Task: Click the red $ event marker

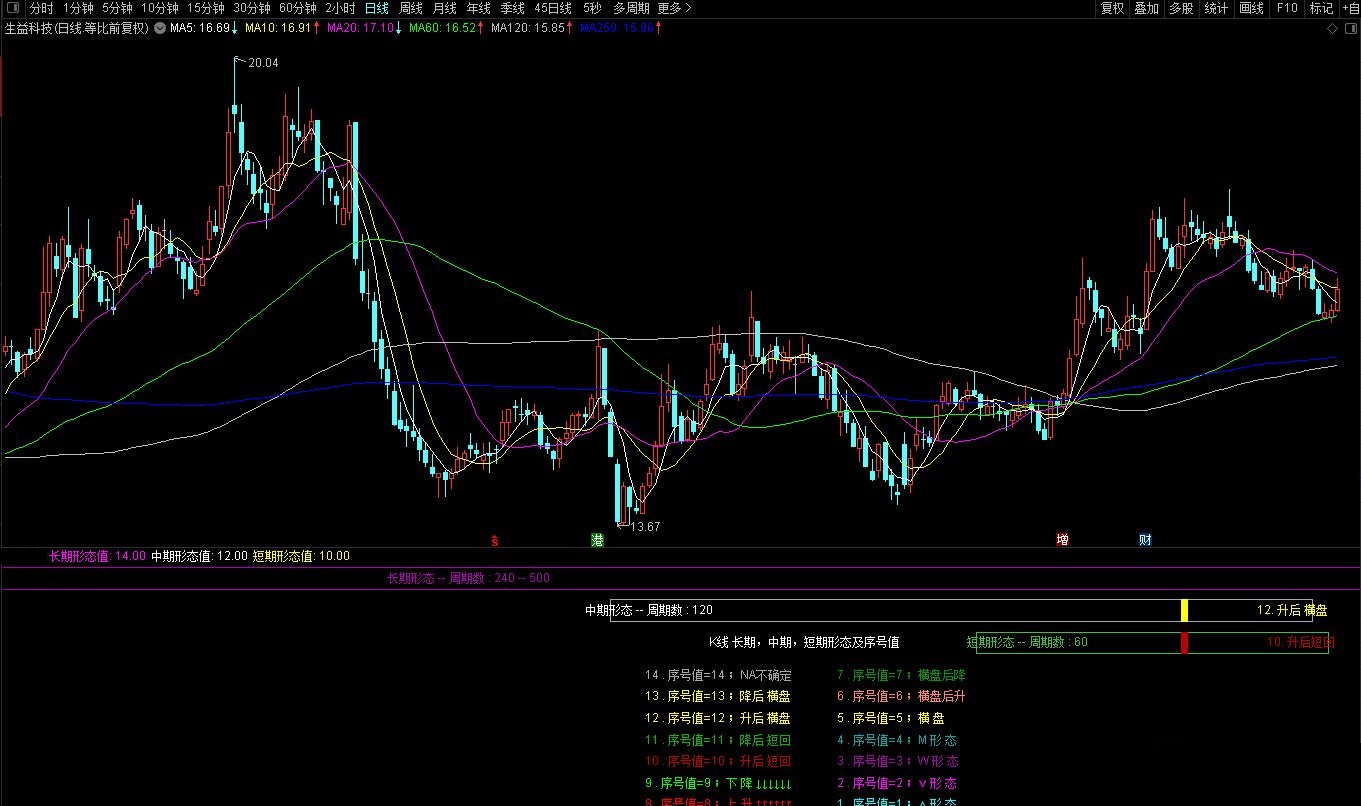Action: pos(494,541)
